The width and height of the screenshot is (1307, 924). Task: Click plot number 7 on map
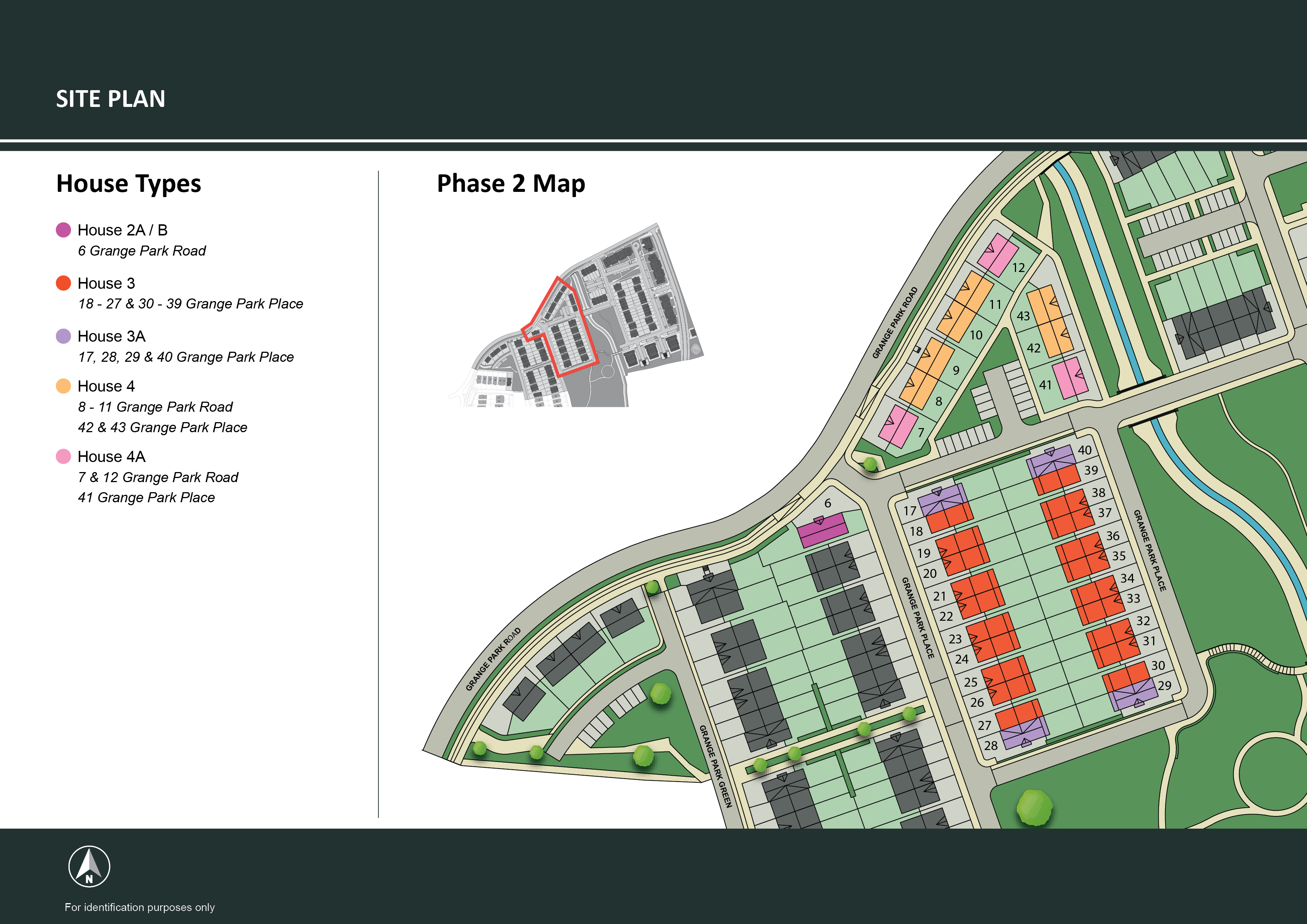921,433
